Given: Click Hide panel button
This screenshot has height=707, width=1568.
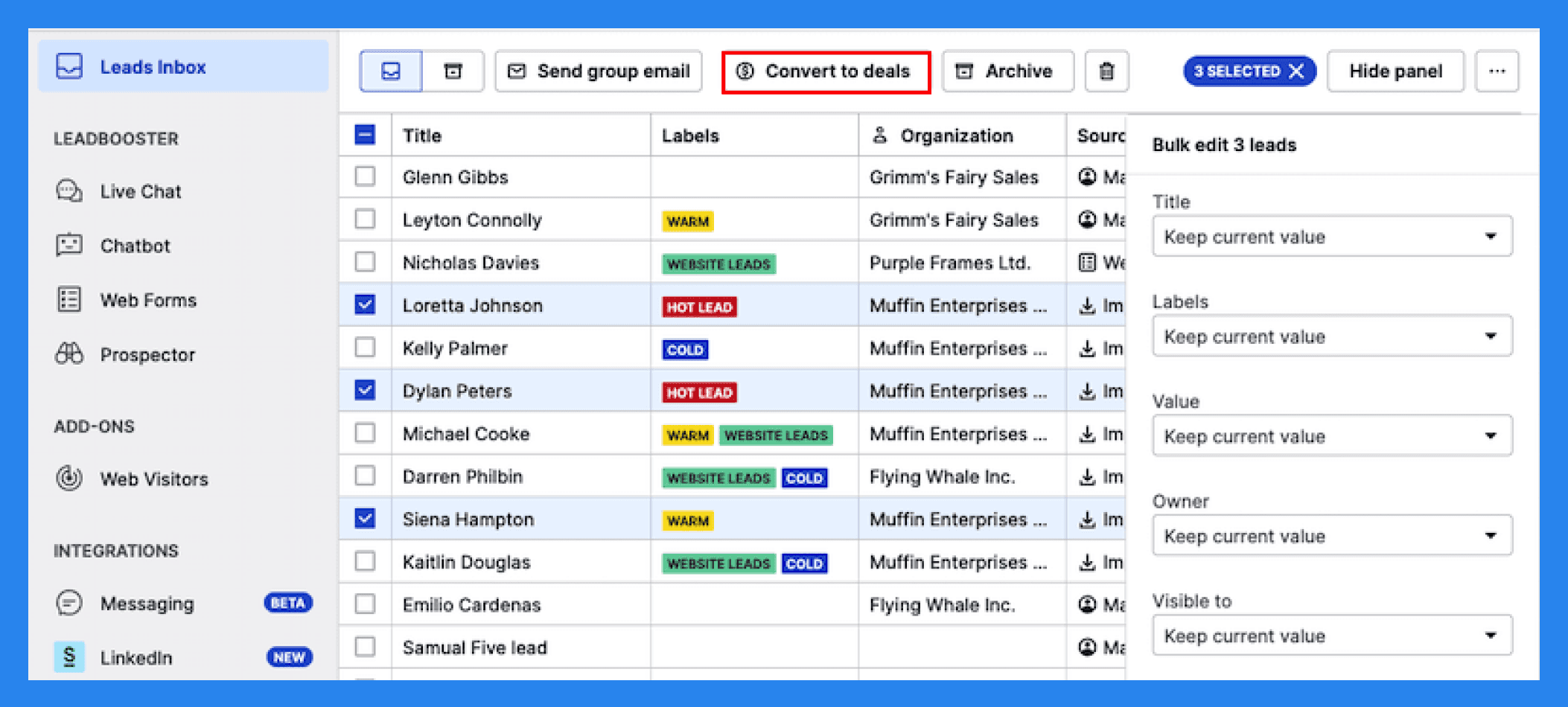Looking at the screenshot, I should 1396,71.
